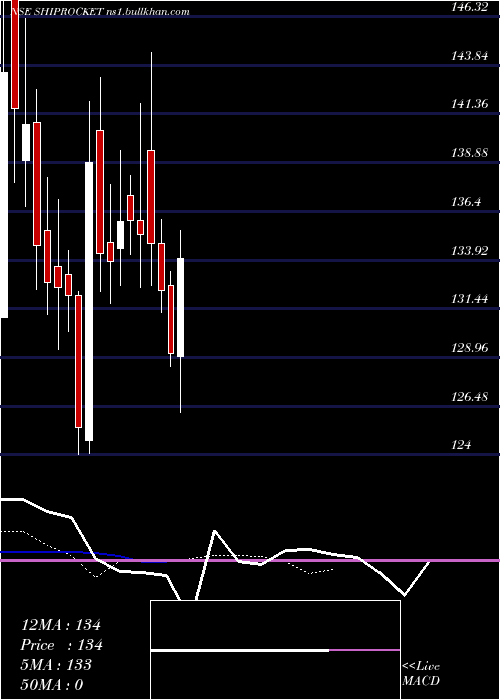Viewport: 500px width, 700px height.
Task: Click the 124 price axis label
Action: (x=461, y=445)
